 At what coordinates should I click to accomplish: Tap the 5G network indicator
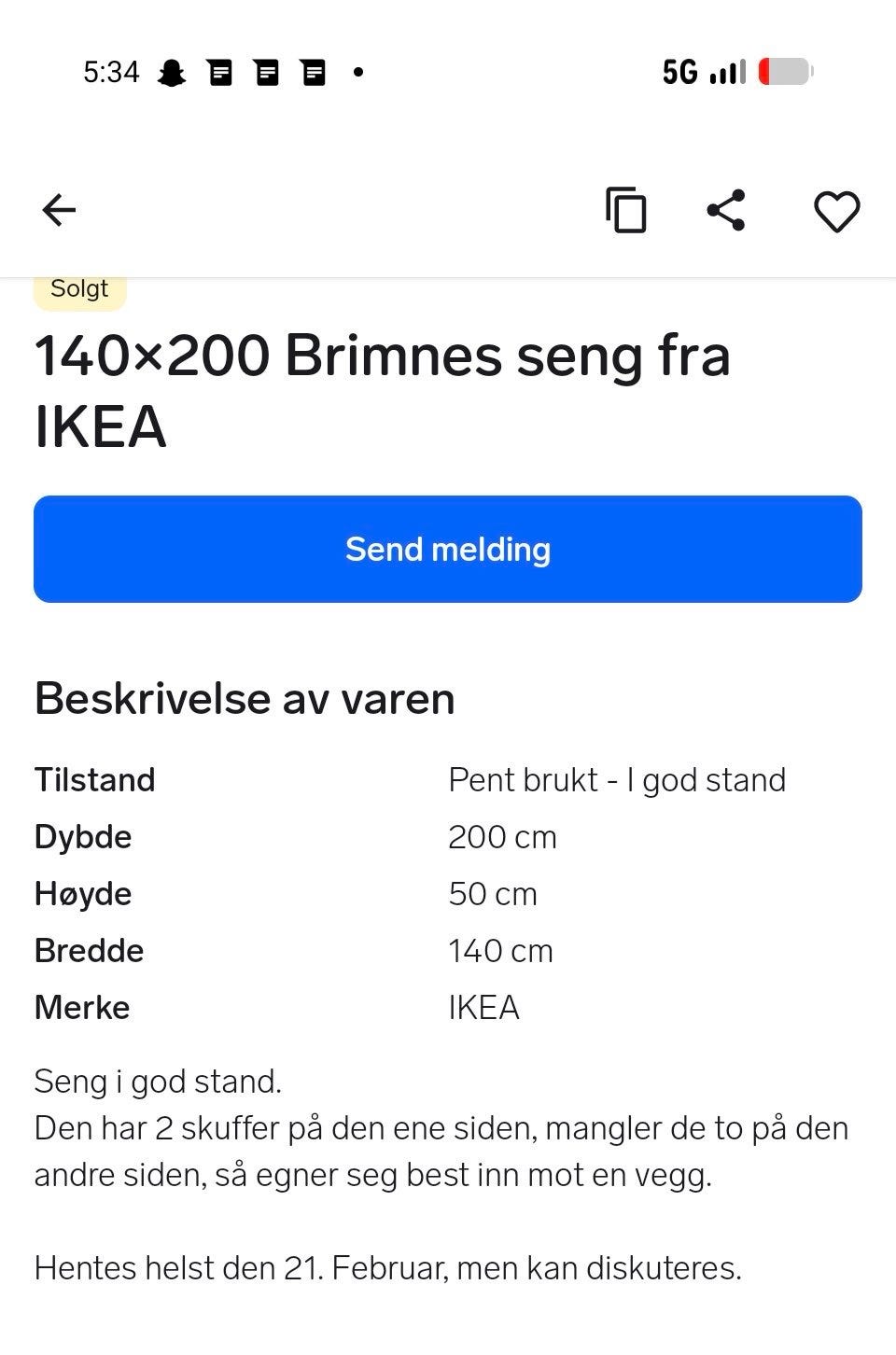click(679, 72)
